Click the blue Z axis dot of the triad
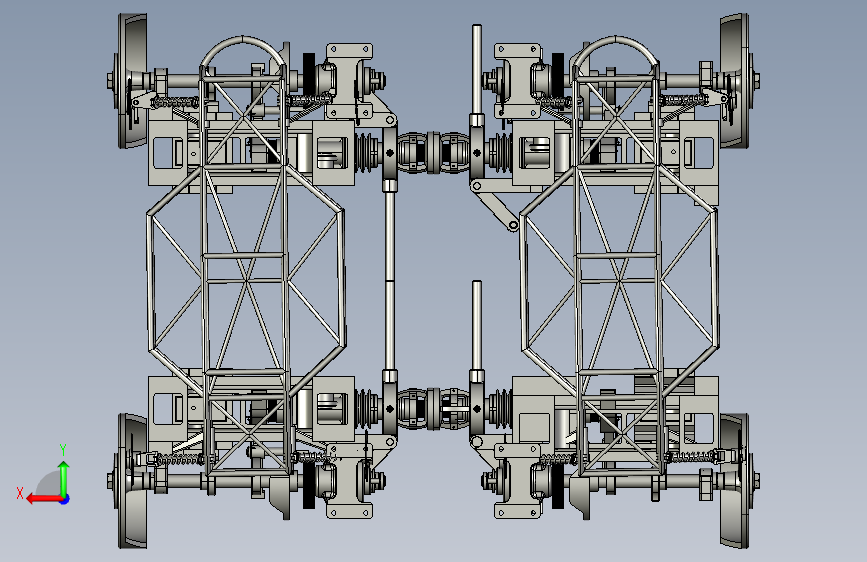This screenshot has height=562, width=867. (65, 499)
